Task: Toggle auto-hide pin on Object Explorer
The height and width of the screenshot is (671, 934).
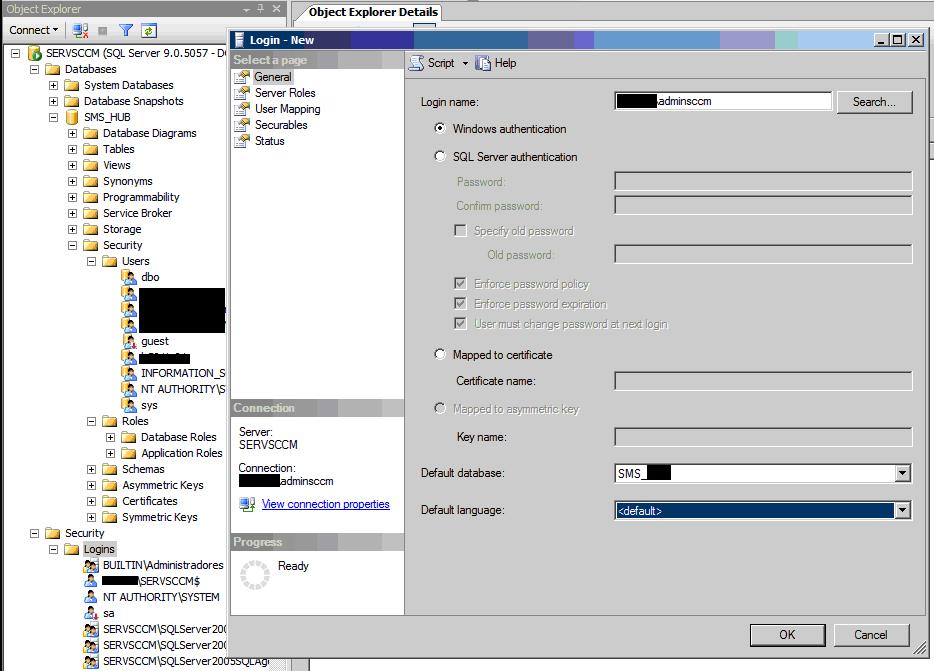Action: (260, 8)
